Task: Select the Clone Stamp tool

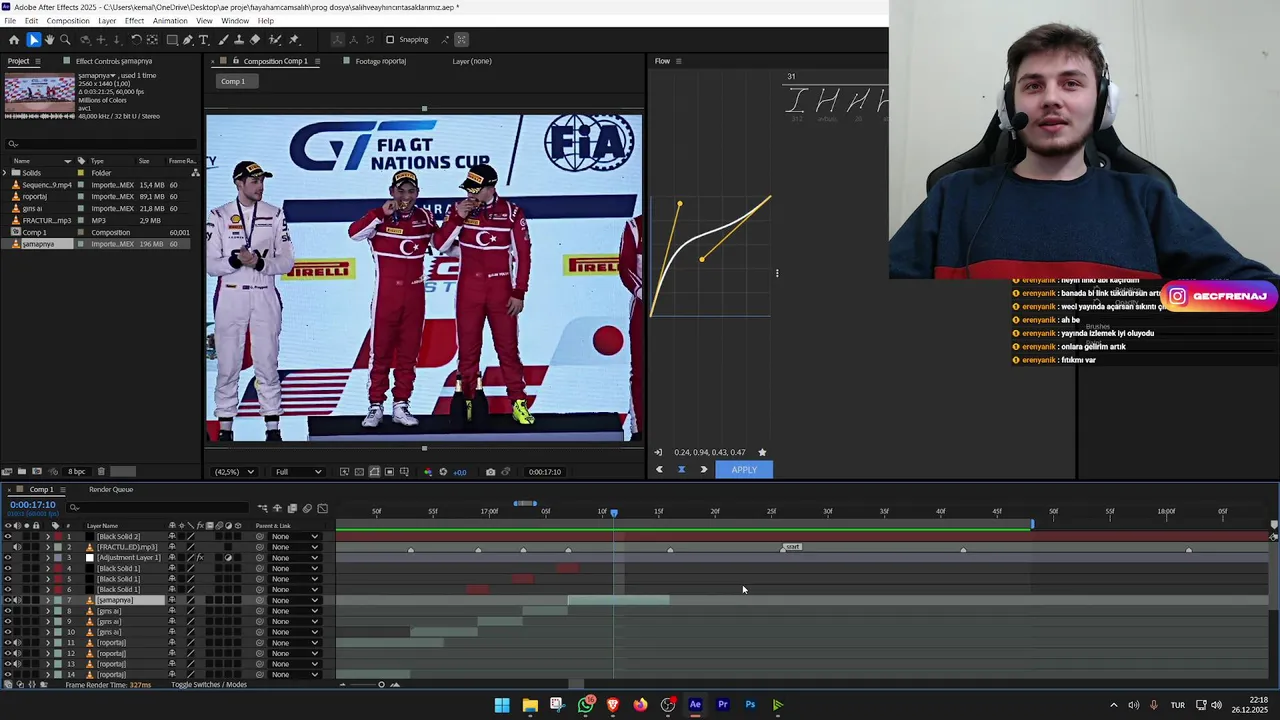Action: click(x=239, y=40)
